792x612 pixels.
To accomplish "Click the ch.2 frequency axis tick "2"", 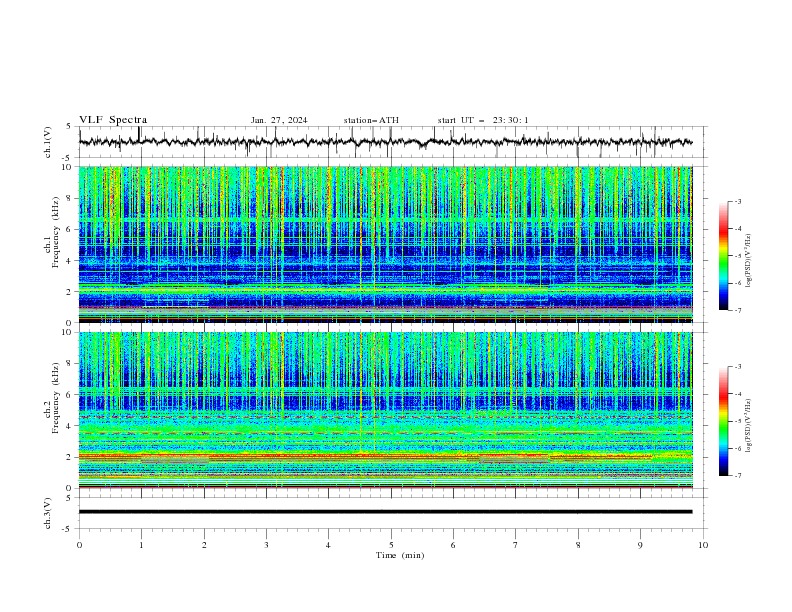I will pos(70,457).
